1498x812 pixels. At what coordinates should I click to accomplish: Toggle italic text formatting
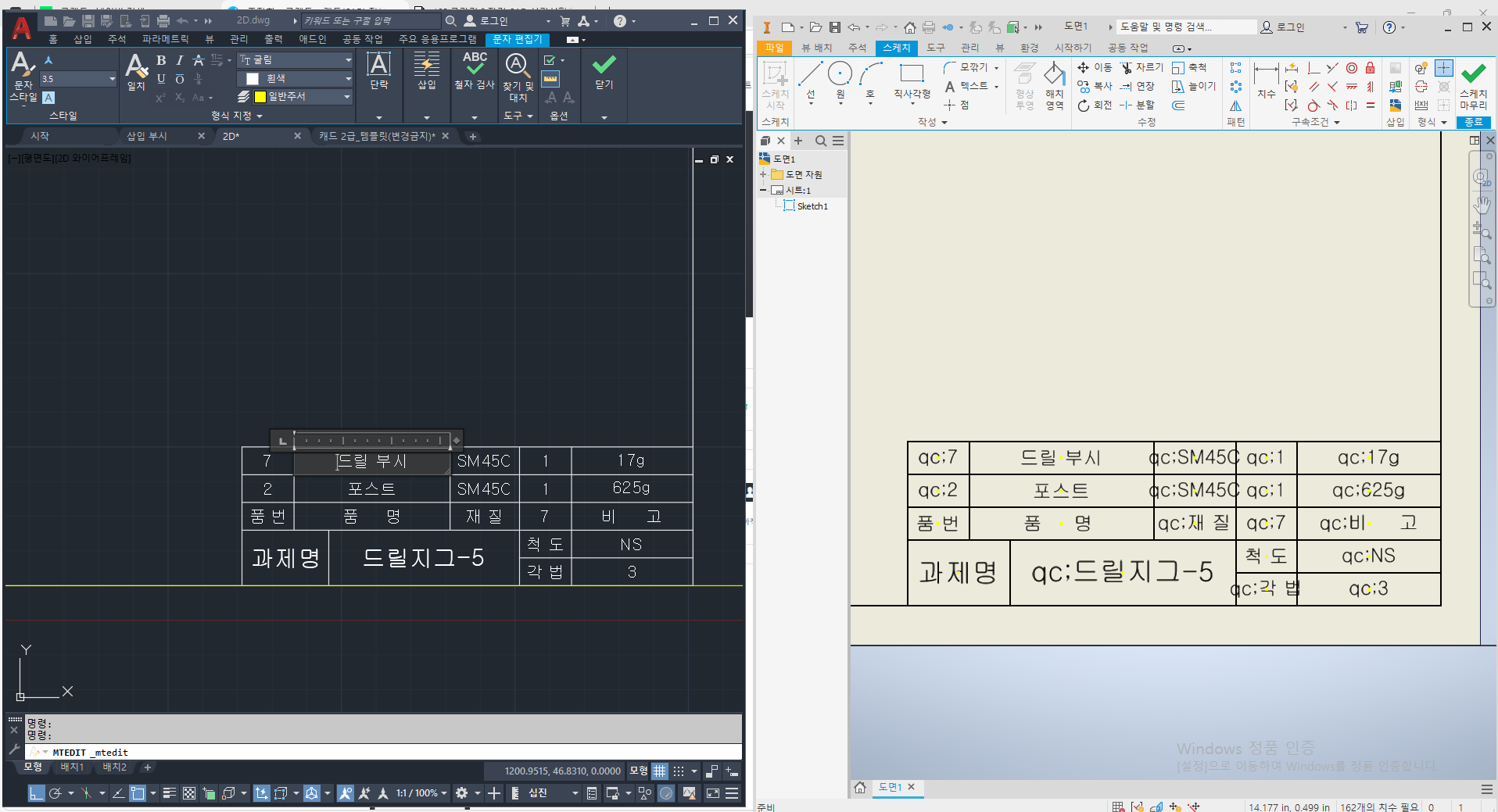click(180, 60)
